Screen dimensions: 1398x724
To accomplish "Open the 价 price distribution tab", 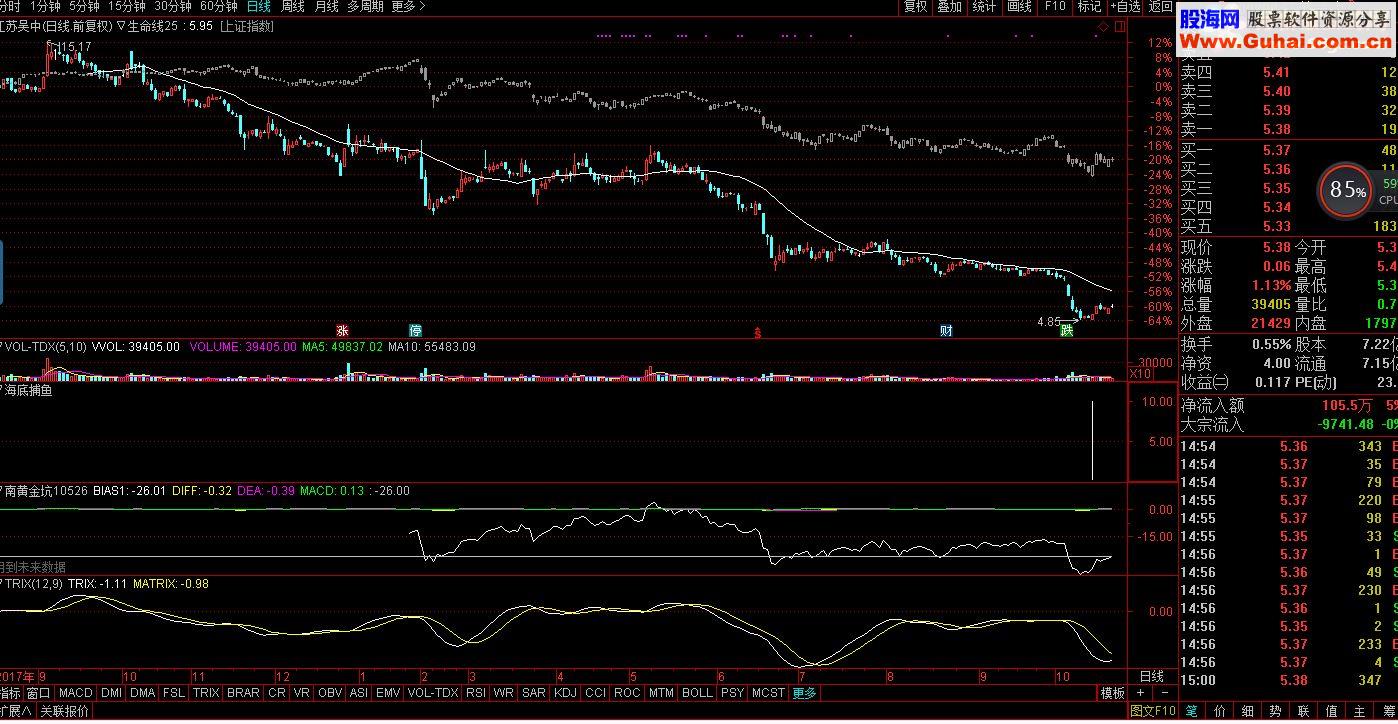I will [1220, 711].
